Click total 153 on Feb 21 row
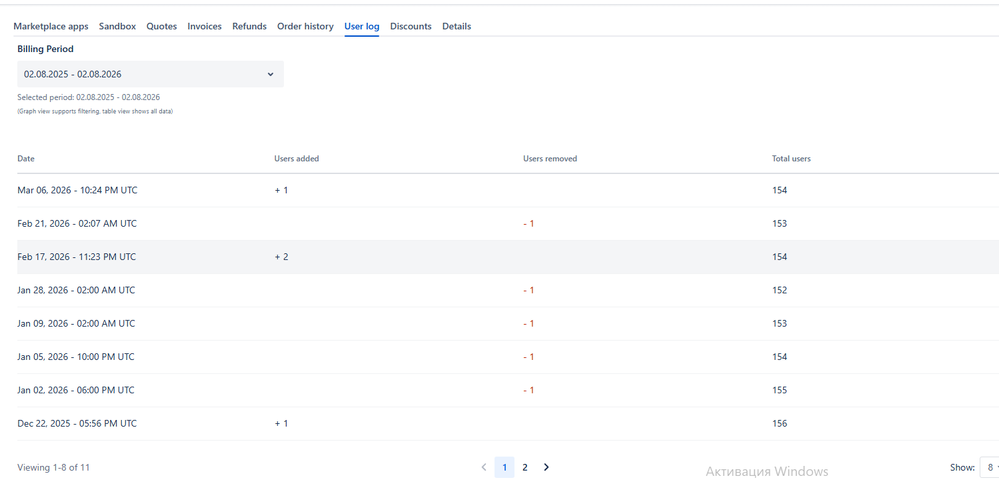This screenshot has height=480, width=999. [779, 224]
